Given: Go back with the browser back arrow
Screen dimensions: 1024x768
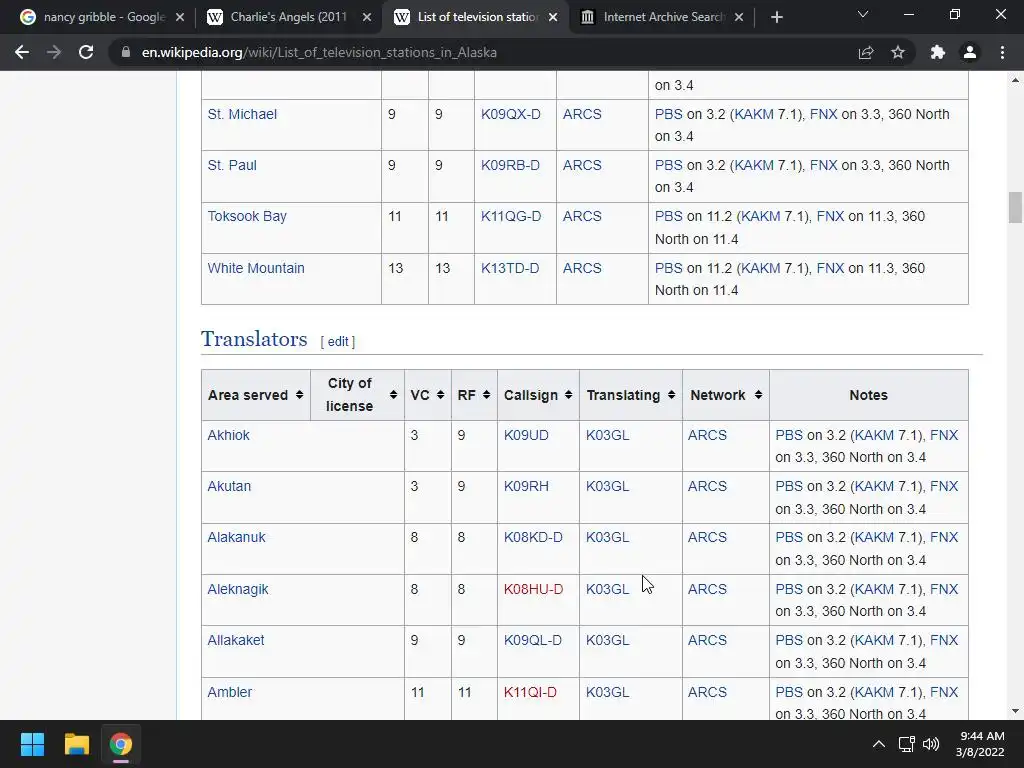Looking at the screenshot, I should point(22,52).
